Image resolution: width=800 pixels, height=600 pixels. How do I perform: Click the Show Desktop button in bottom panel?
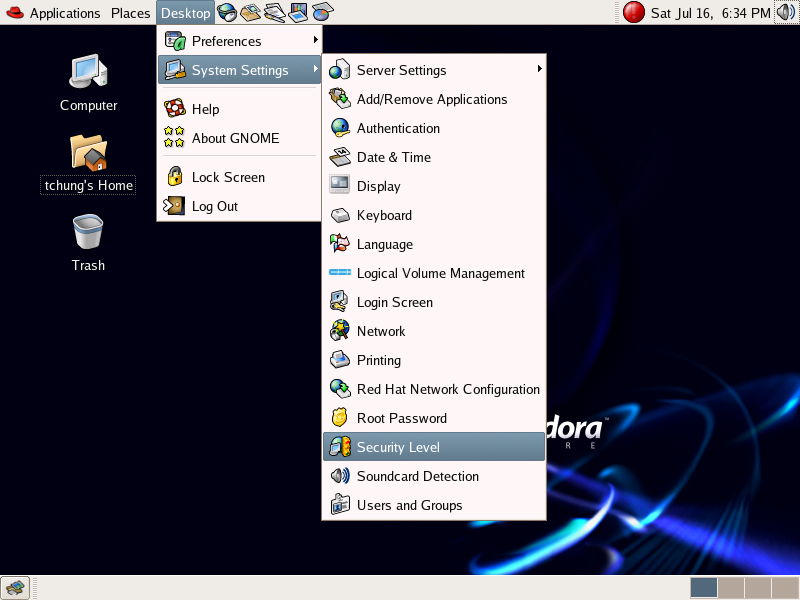point(15,588)
